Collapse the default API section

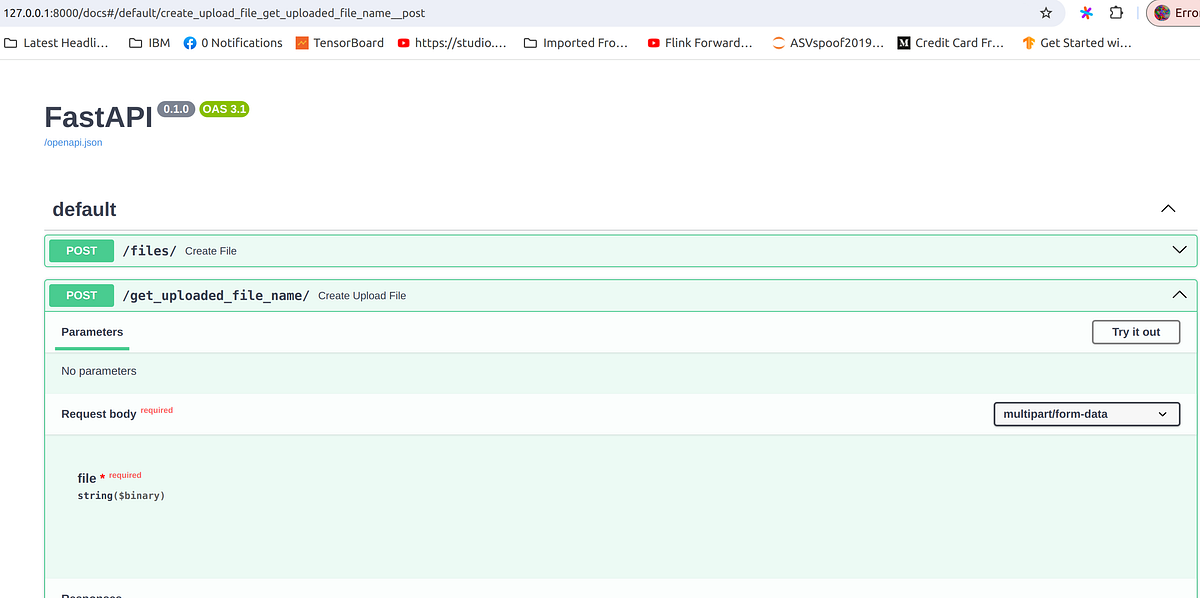[x=1167, y=208]
